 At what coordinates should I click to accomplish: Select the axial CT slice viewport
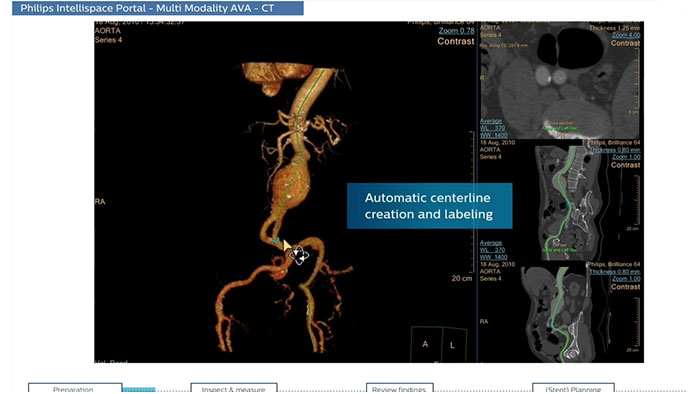coord(560,80)
